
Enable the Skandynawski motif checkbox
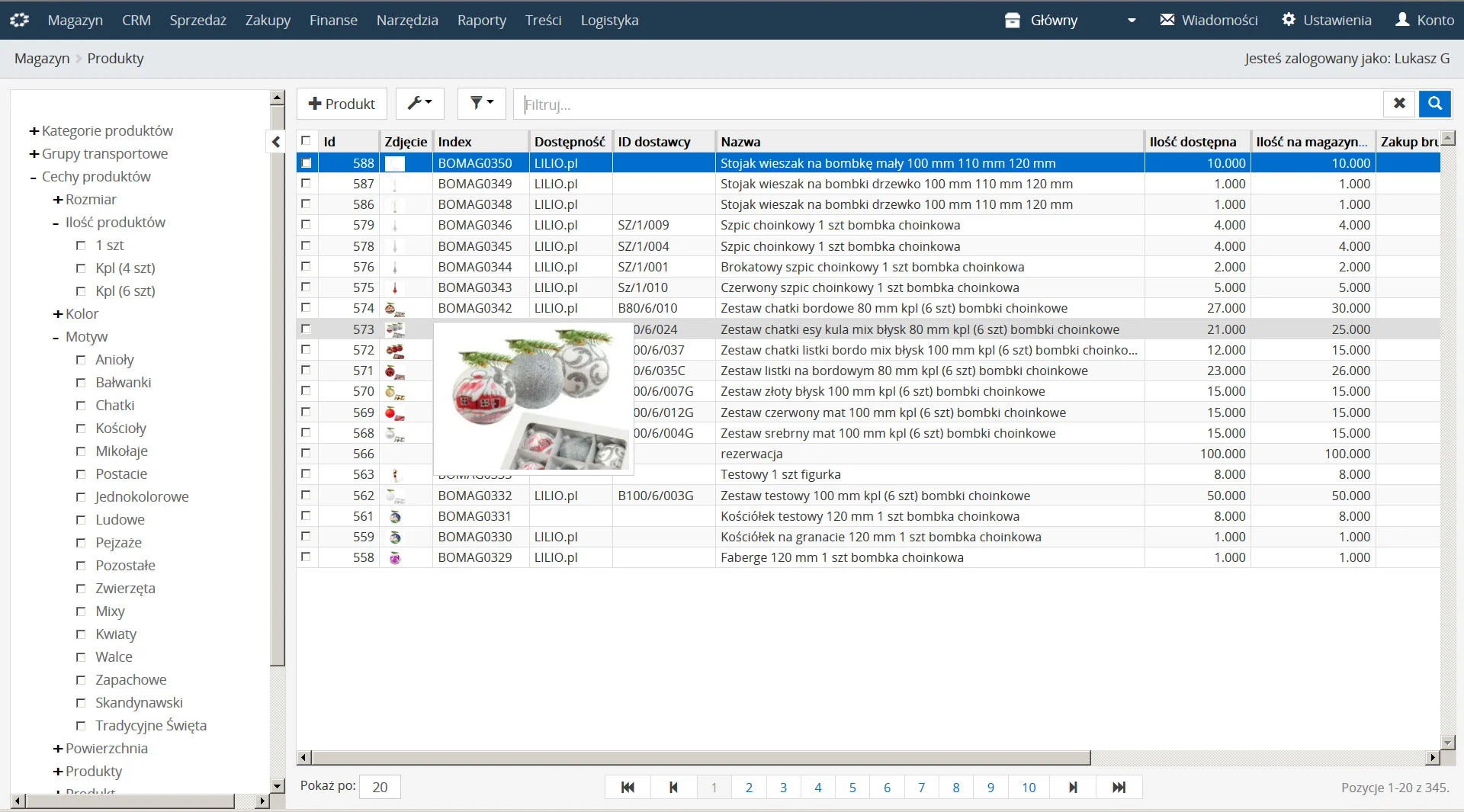pos(81,703)
